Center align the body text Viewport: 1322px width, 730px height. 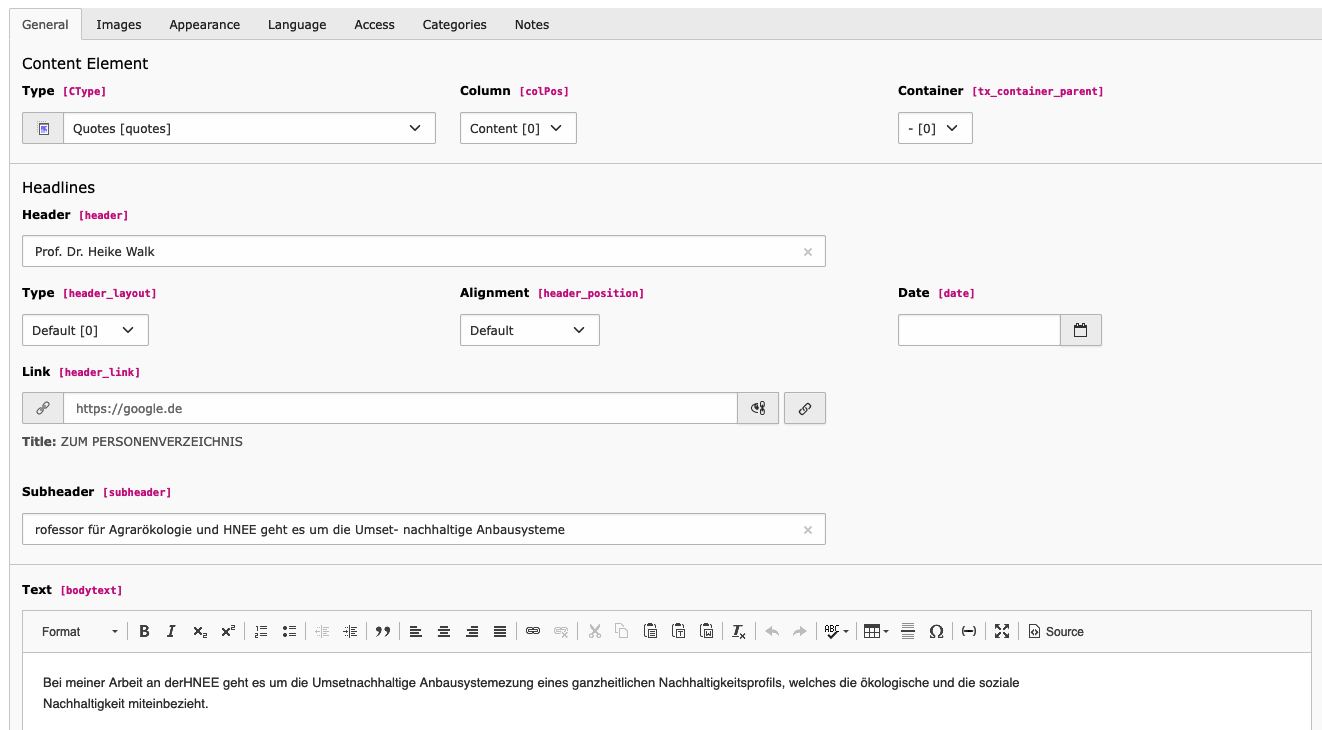[x=444, y=631]
